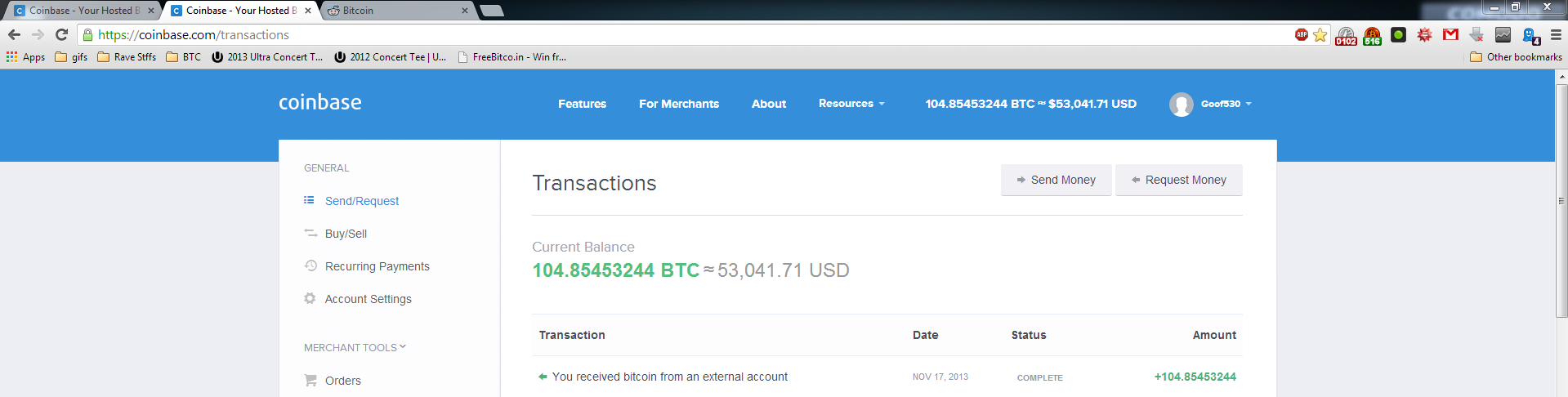
Task: Click the Adblock Plus extension icon
Action: click(x=1302, y=34)
